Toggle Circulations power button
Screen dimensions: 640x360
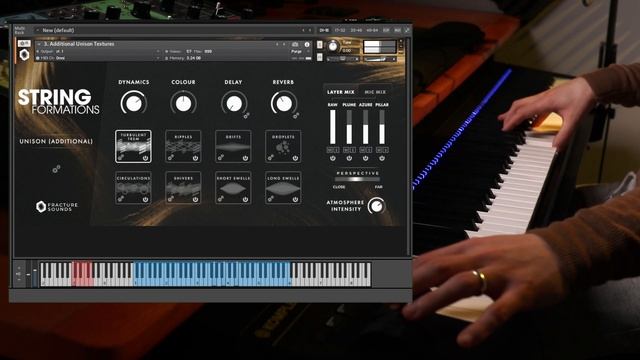pyautogui.click(x=145, y=199)
